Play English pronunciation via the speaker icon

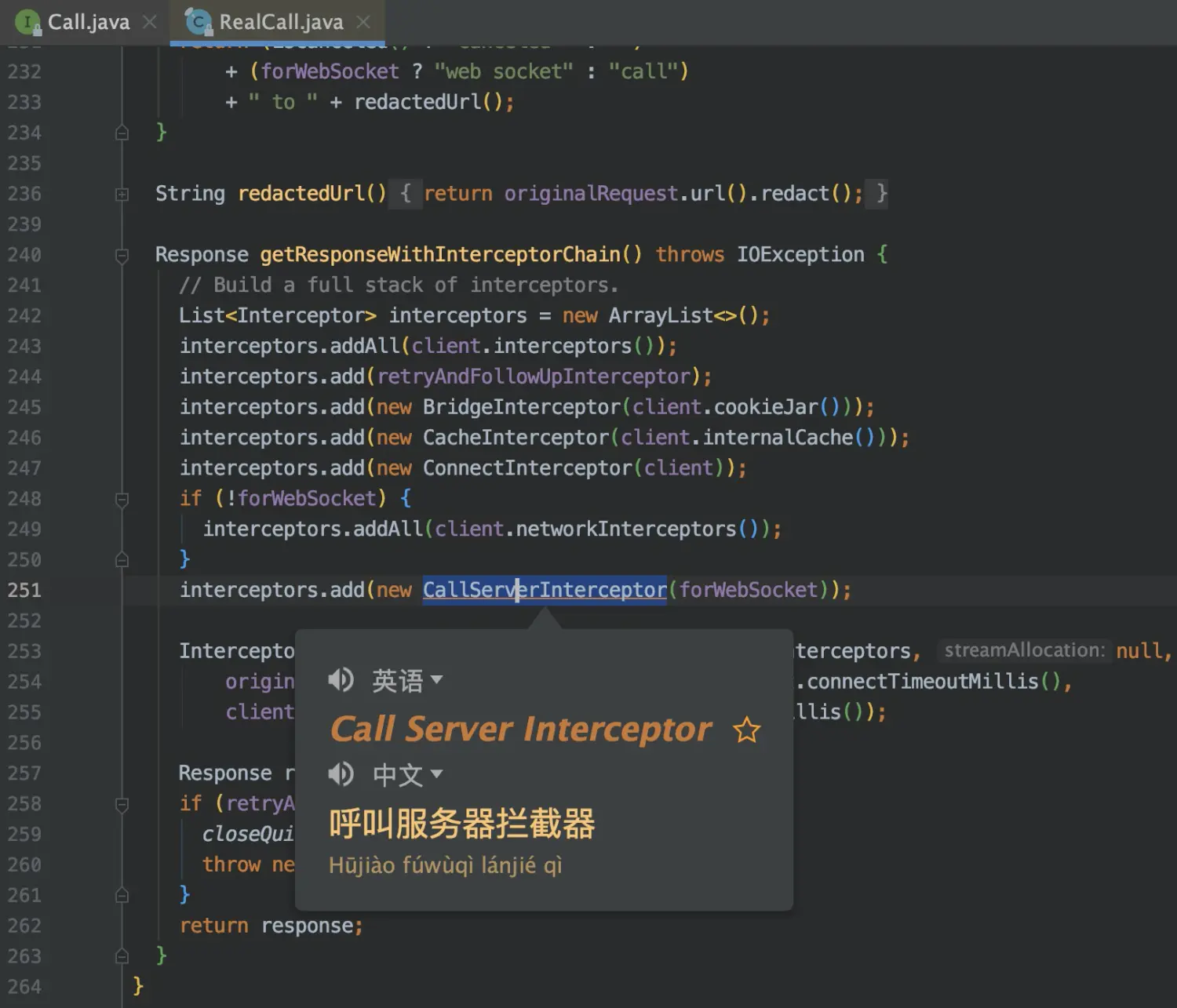[x=341, y=679]
